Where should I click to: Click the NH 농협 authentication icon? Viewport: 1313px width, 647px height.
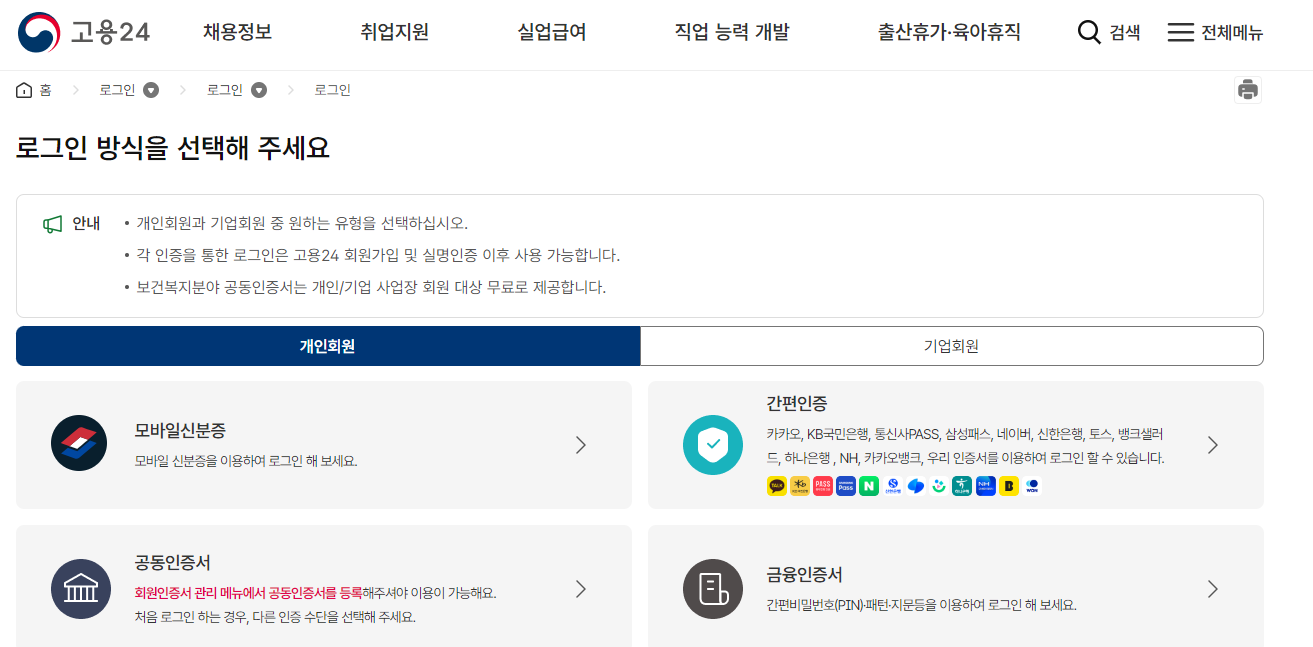(x=986, y=486)
